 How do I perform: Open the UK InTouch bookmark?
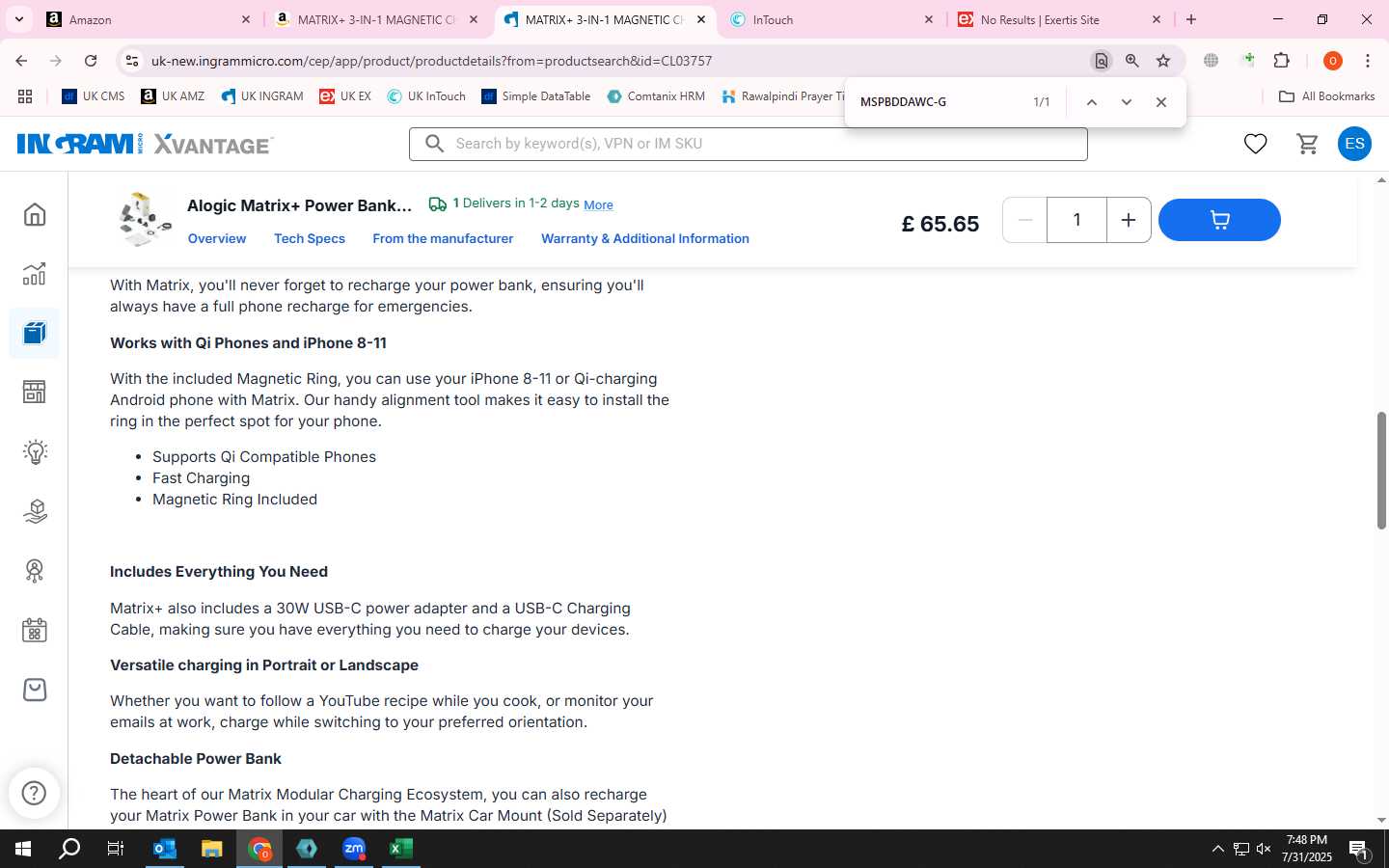click(426, 96)
